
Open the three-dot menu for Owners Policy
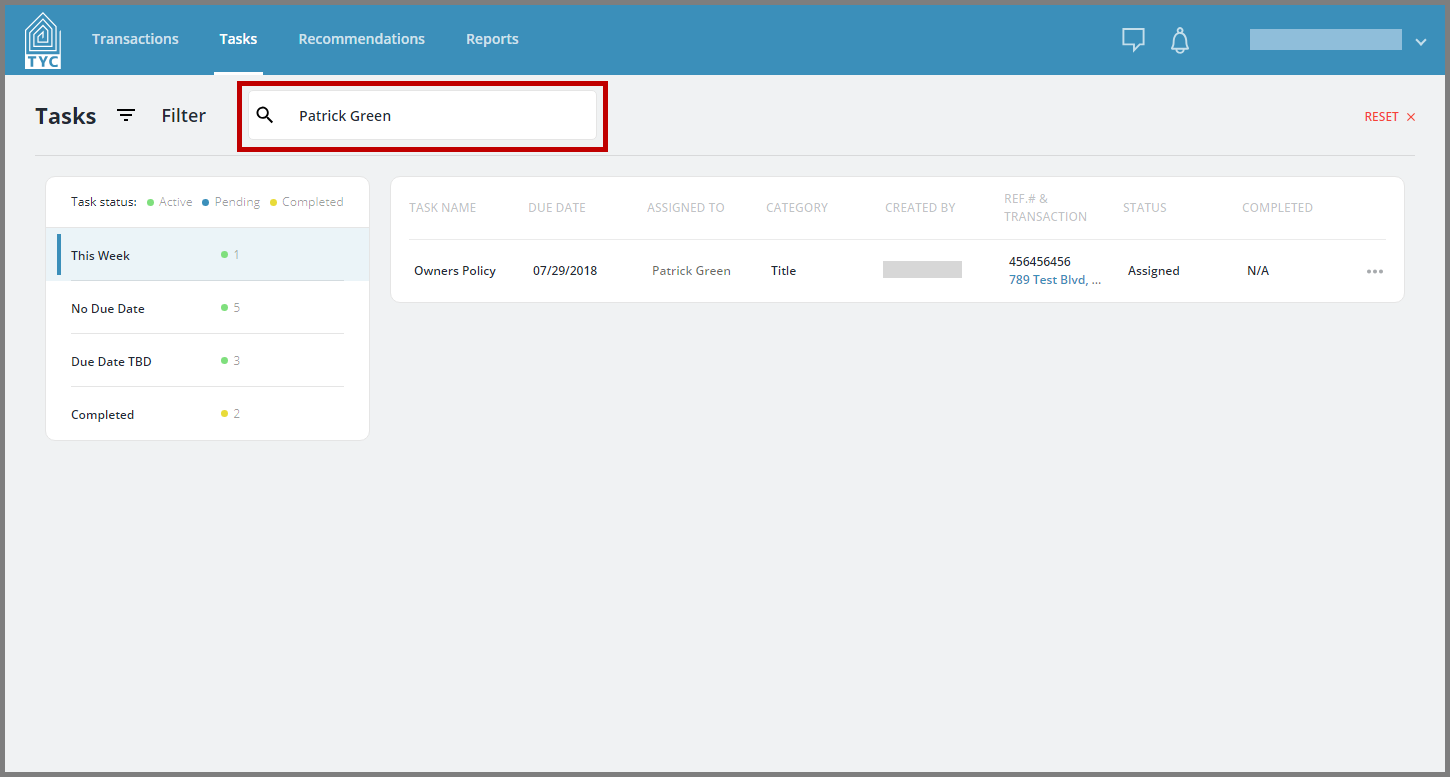coord(1375,271)
